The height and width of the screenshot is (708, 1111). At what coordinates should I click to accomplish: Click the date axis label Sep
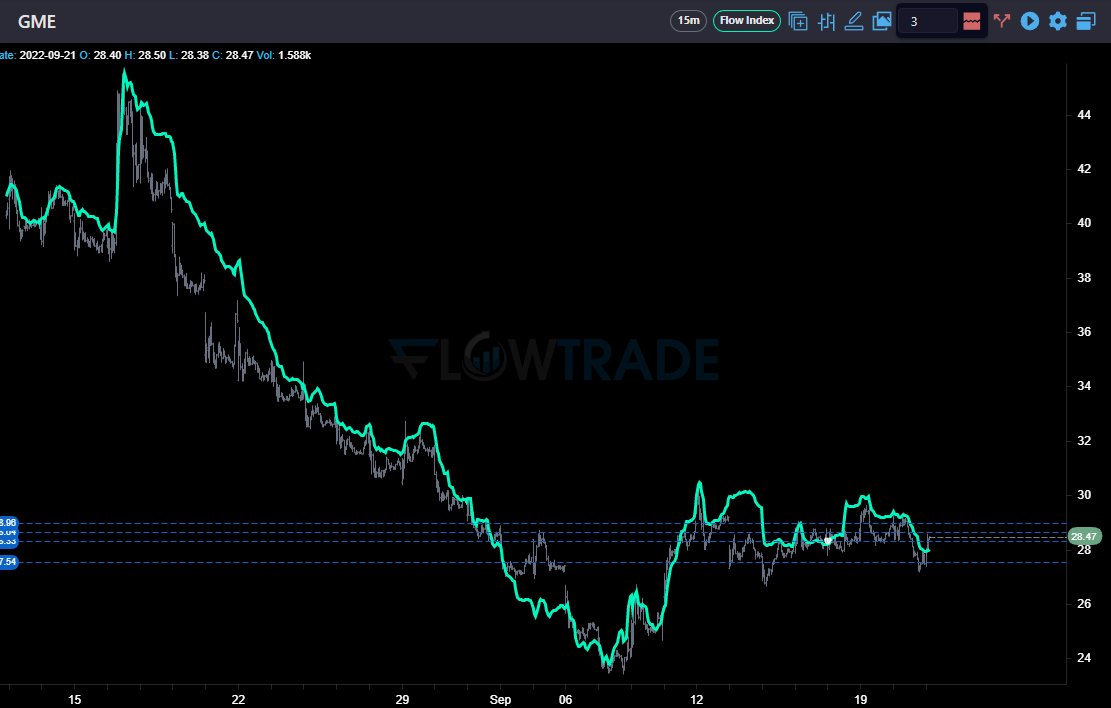(500, 699)
